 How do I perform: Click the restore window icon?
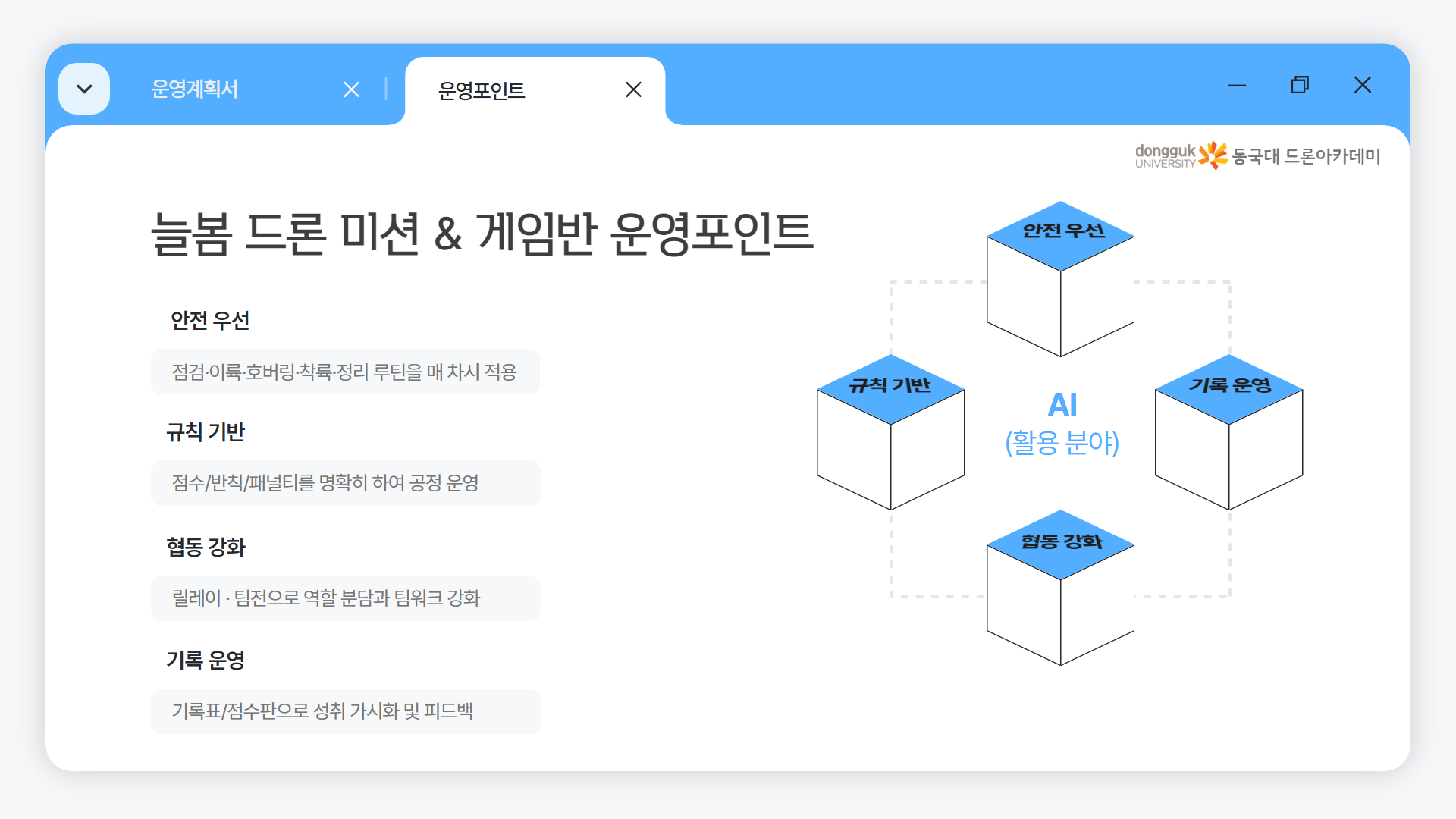pos(1300,85)
